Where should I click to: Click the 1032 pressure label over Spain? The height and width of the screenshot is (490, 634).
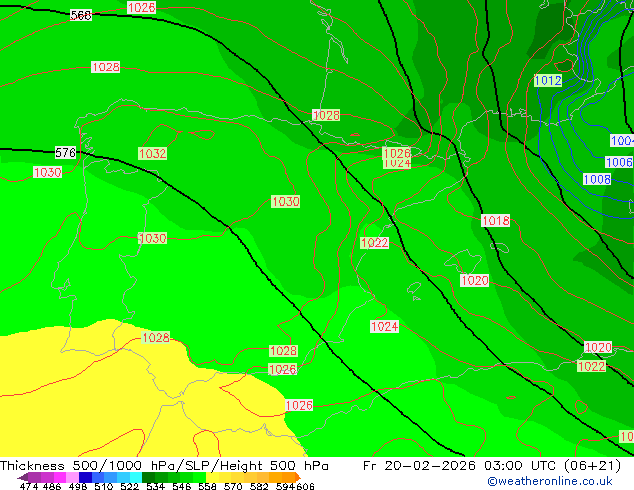coord(152,154)
